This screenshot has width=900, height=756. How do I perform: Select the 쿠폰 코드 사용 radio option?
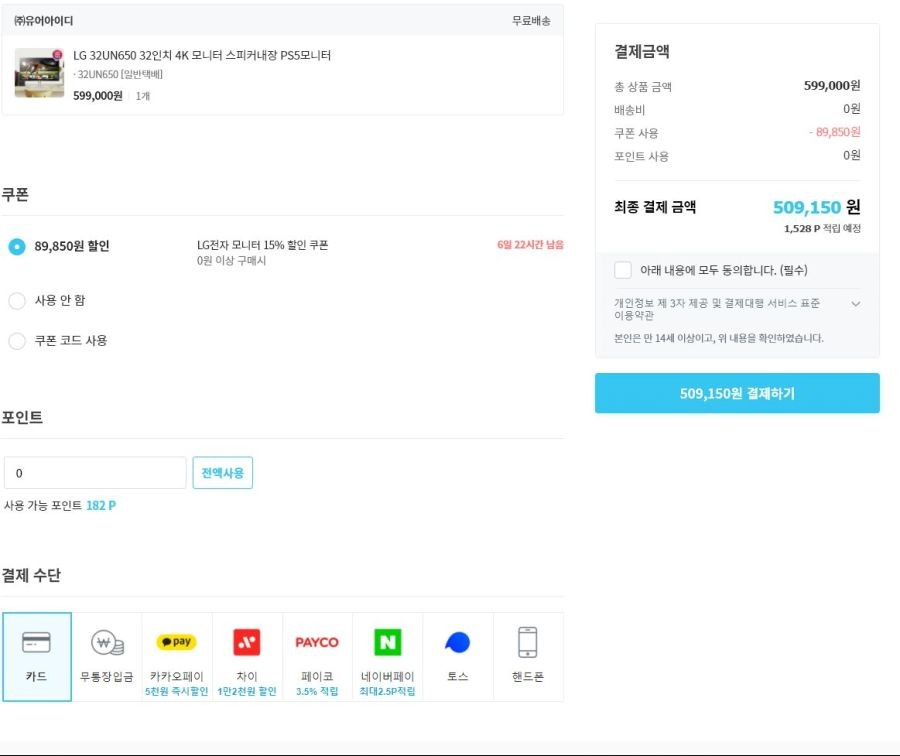click(x=17, y=340)
